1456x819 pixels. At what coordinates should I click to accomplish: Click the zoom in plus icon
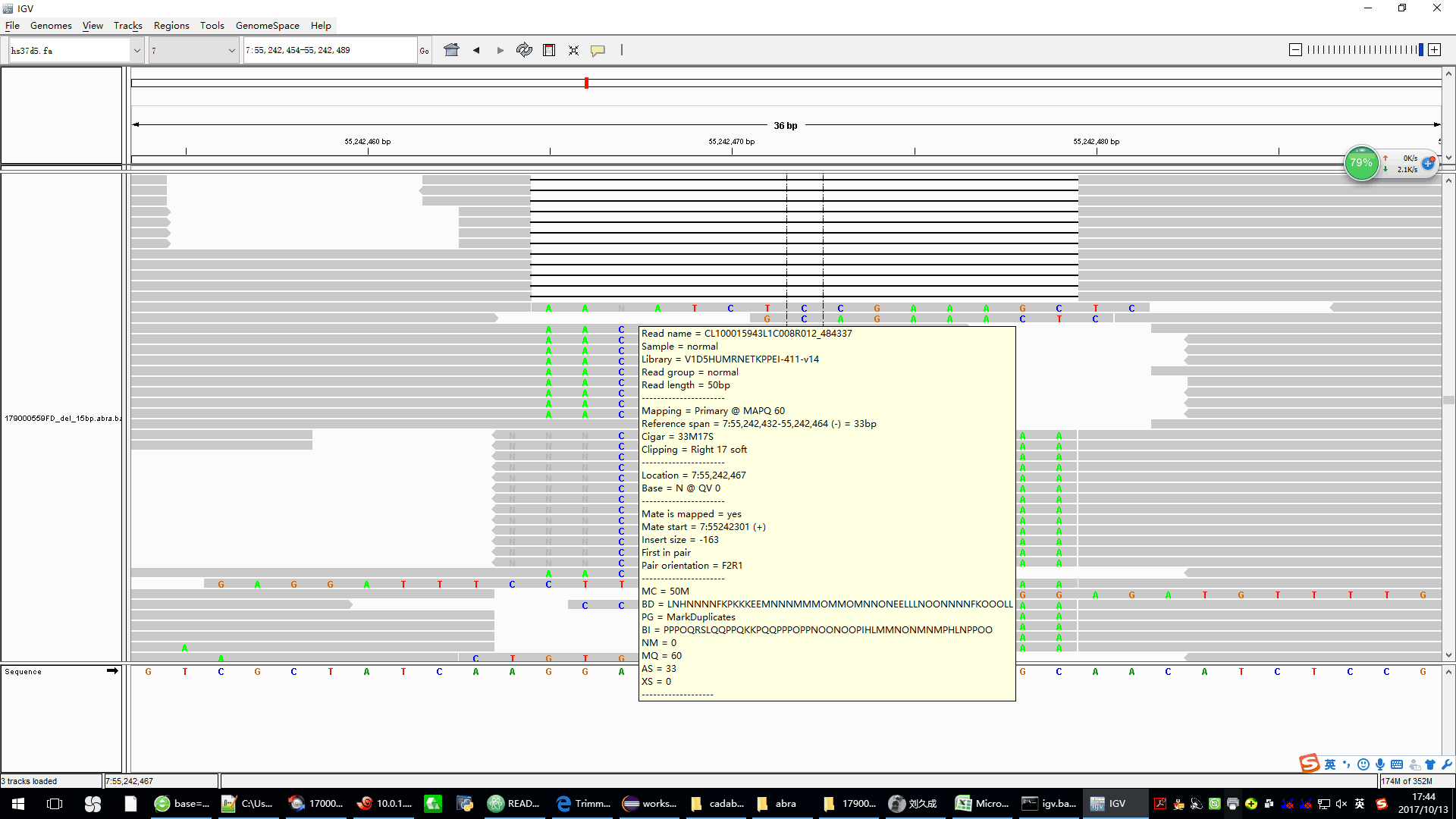(x=1434, y=50)
